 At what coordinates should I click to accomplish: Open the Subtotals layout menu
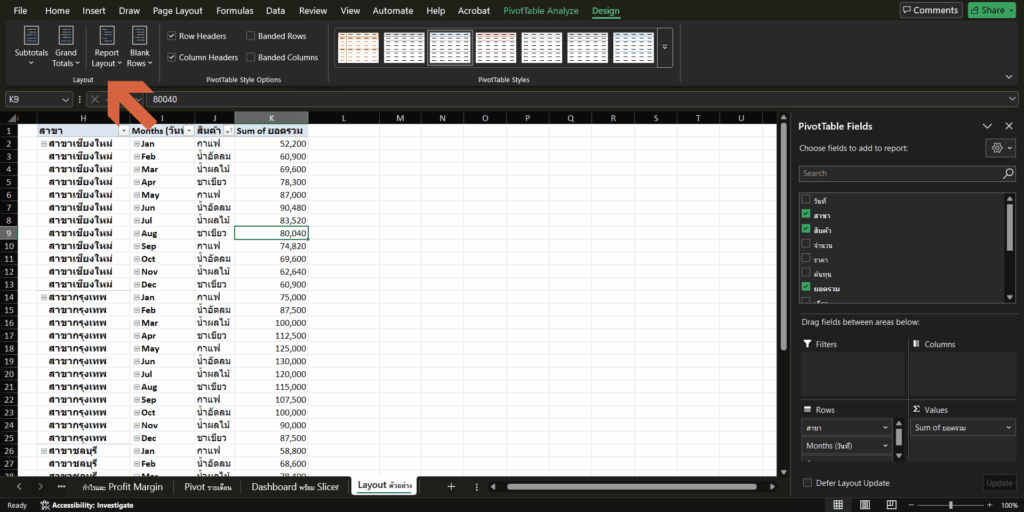click(x=31, y=46)
